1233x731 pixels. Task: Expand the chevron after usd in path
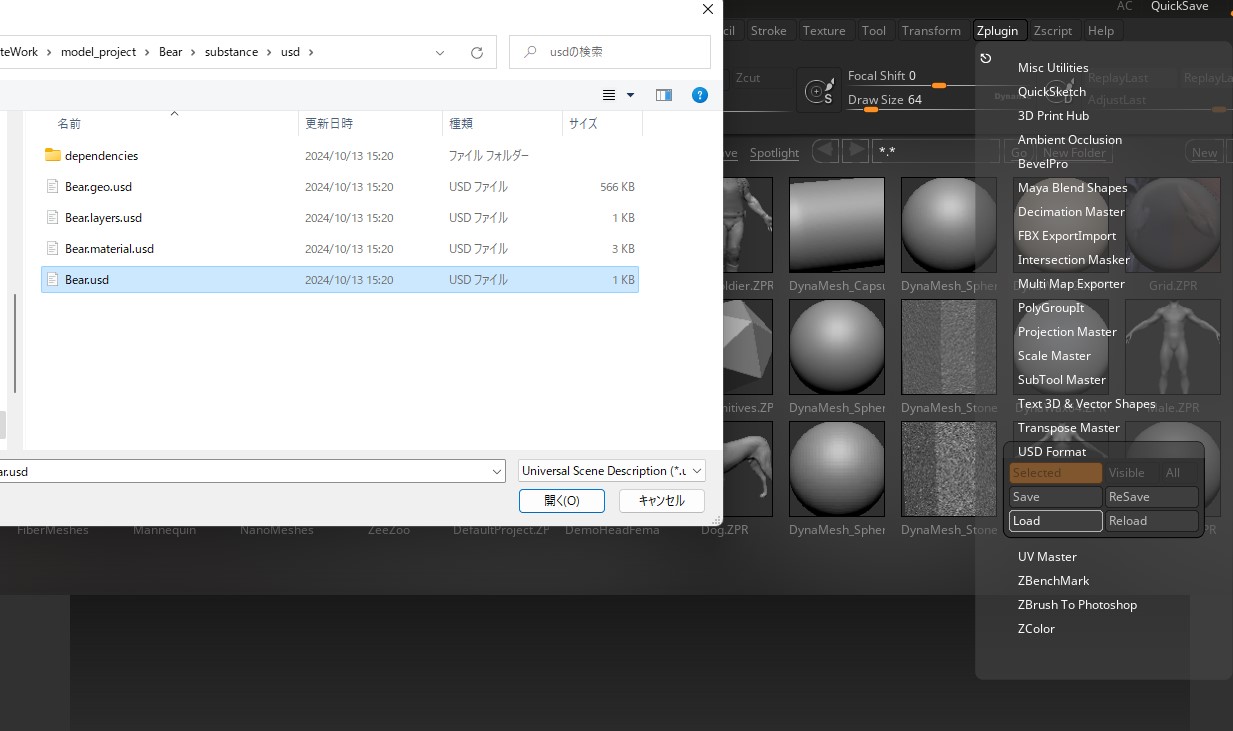click(x=311, y=52)
